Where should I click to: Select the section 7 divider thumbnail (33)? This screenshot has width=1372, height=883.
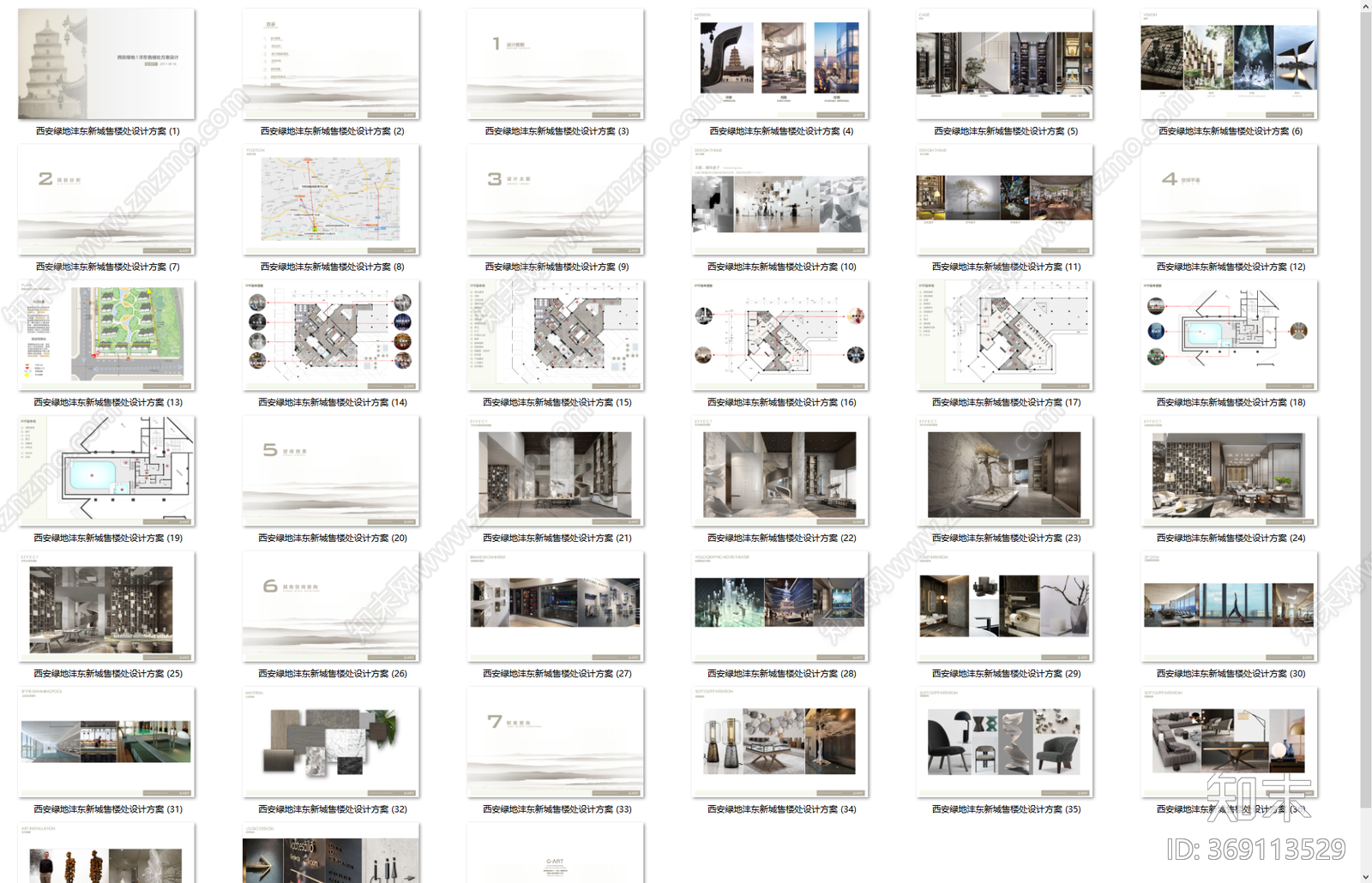[x=556, y=742]
